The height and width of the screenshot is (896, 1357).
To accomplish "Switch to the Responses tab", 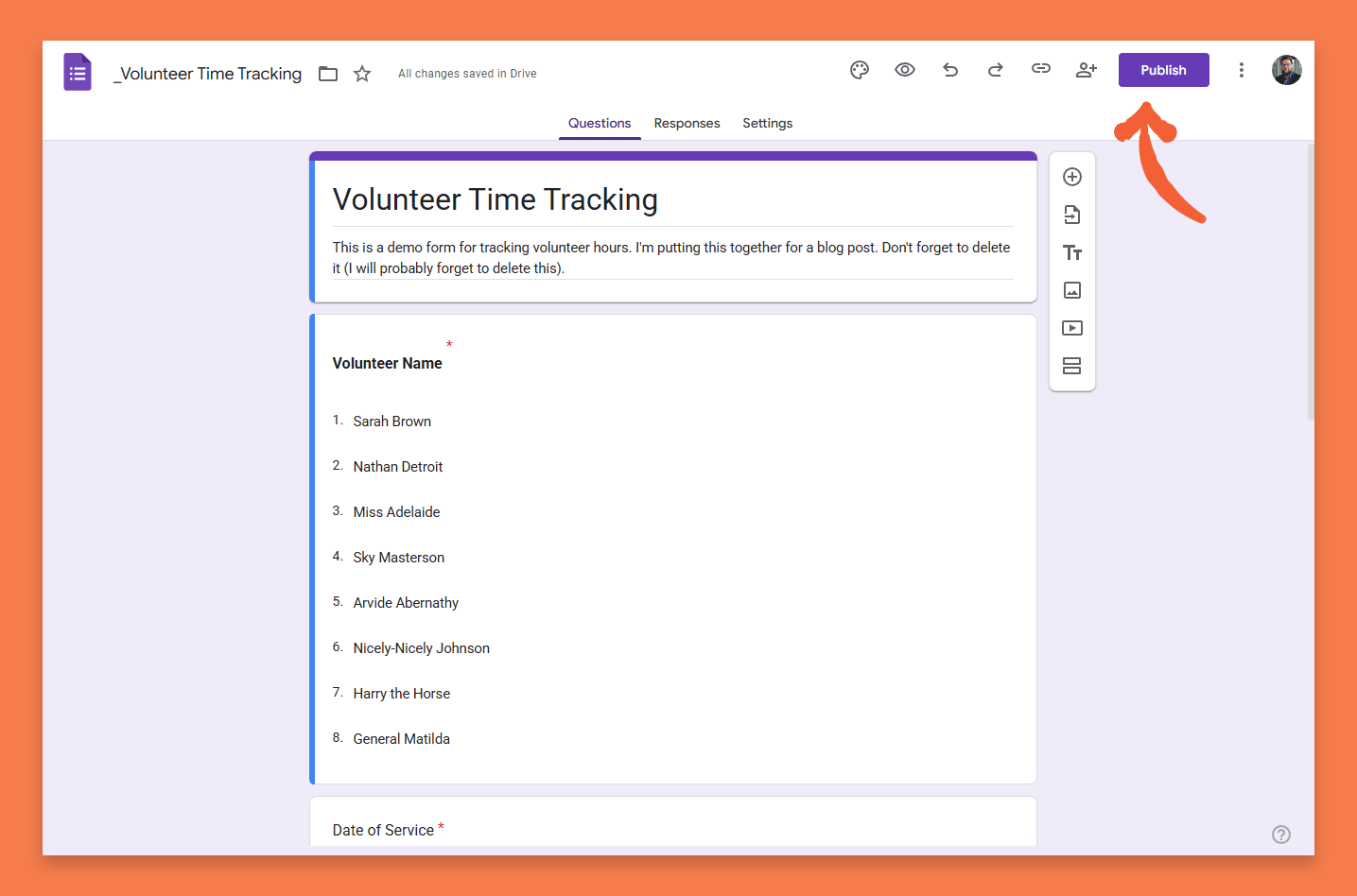I will (x=687, y=124).
